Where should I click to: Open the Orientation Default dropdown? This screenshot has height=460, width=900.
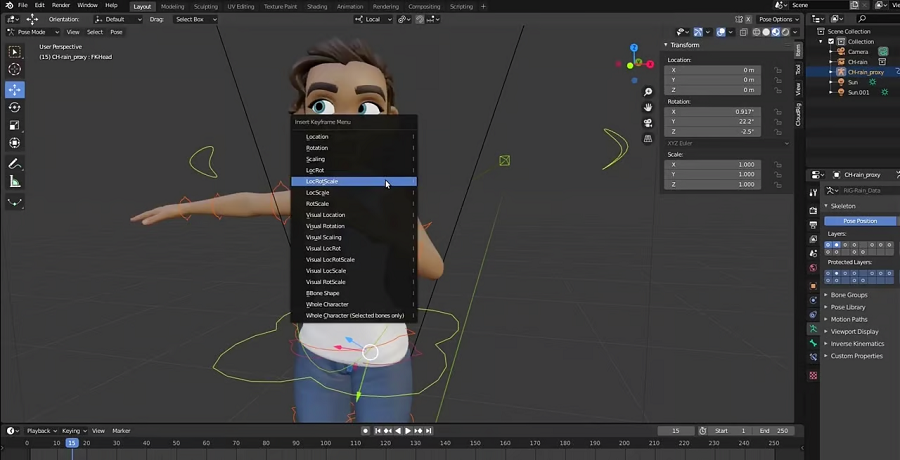[x=119, y=19]
